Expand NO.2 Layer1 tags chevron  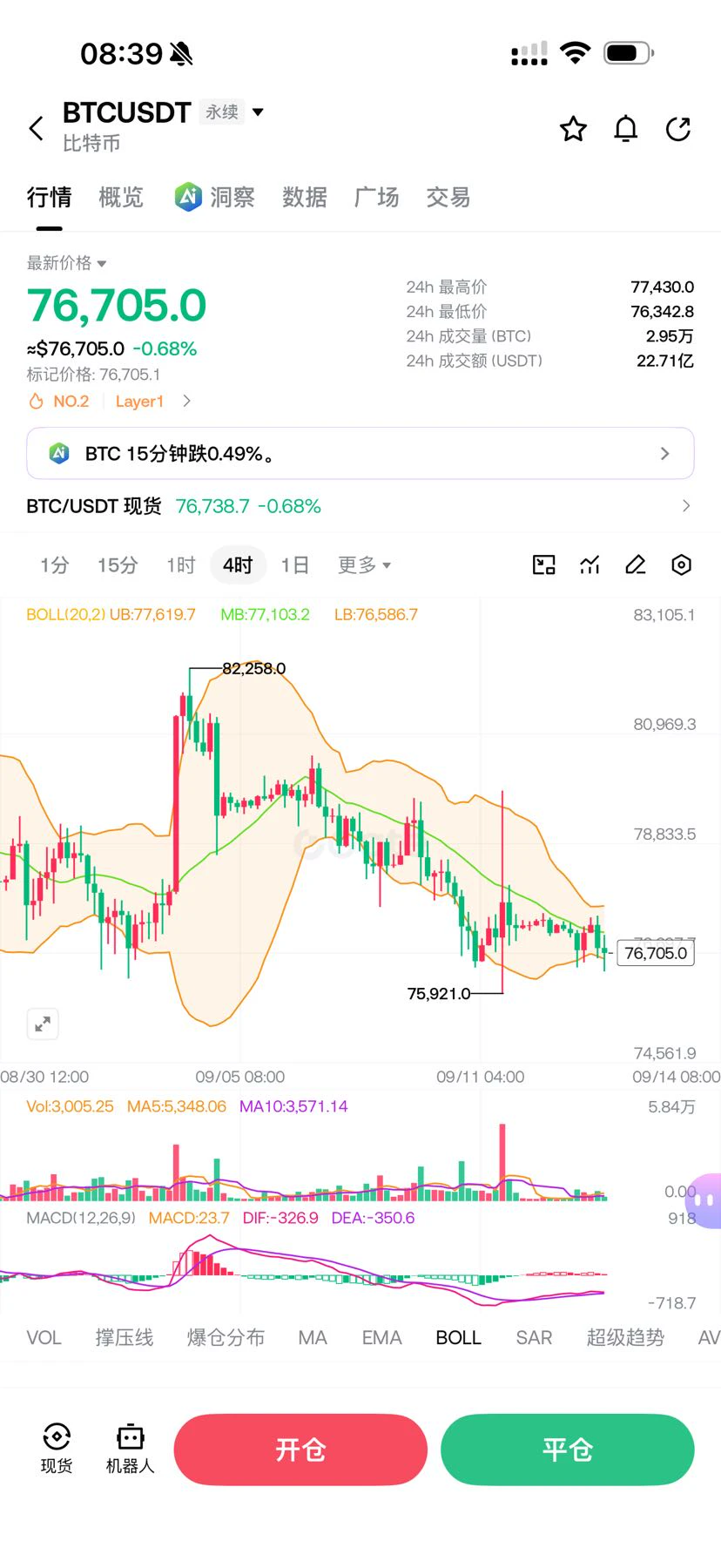pos(186,402)
